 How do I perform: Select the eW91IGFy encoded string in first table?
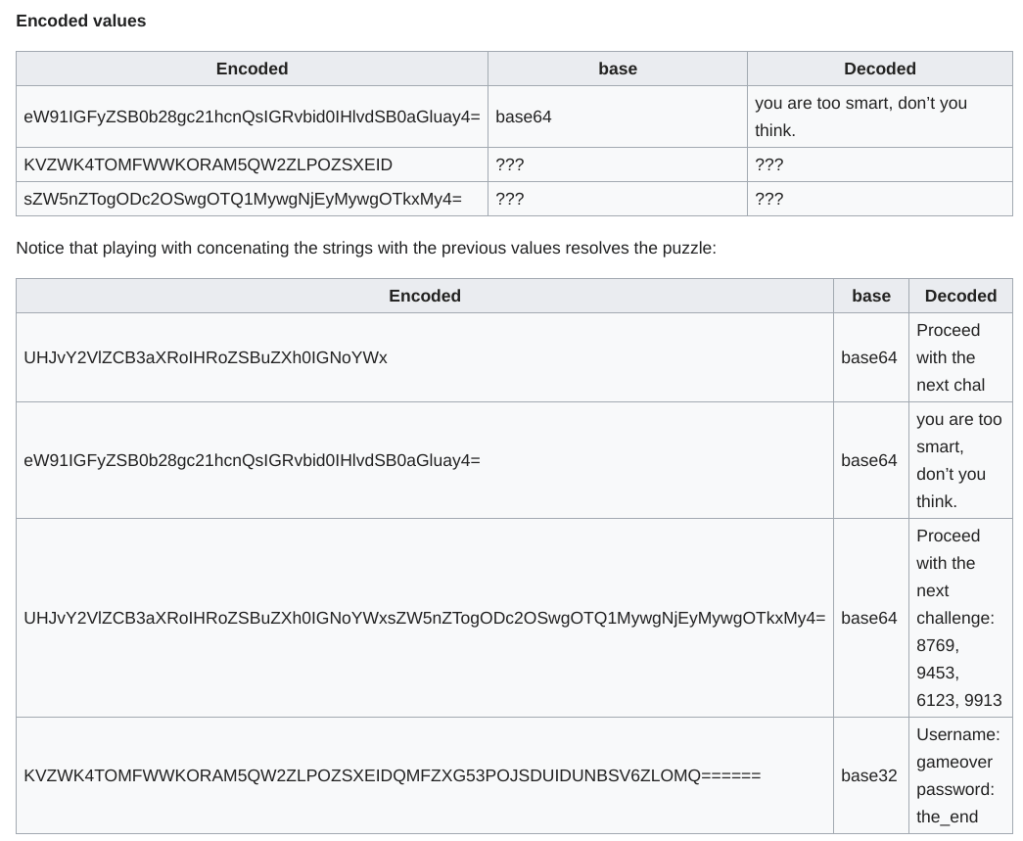click(x=252, y=117)
